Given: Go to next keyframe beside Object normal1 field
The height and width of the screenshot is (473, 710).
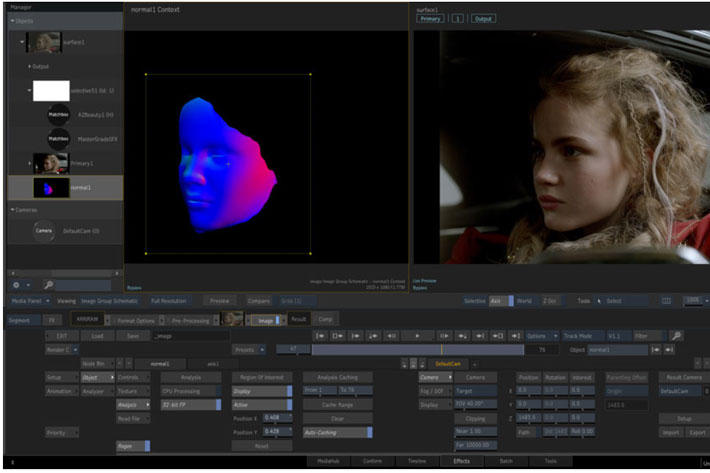Looking at the screenshot, I should point(669,350).
